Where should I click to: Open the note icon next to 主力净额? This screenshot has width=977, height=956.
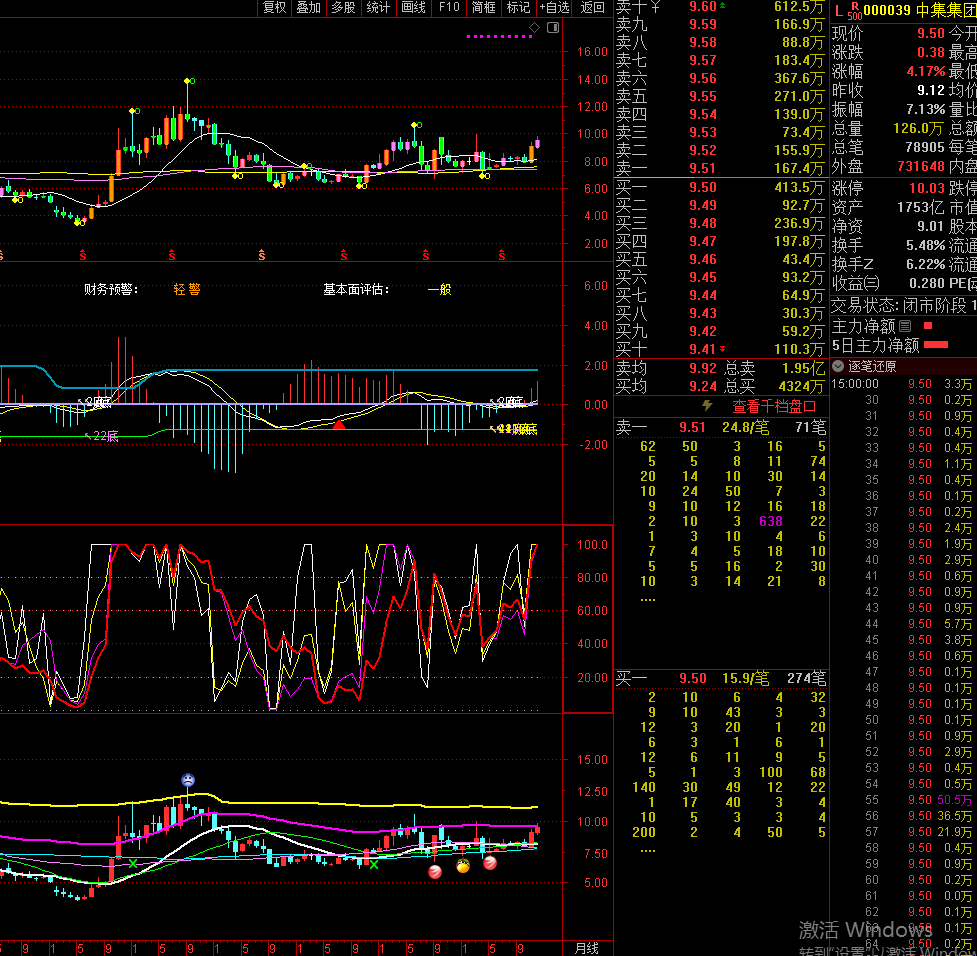tap(905, 325)
